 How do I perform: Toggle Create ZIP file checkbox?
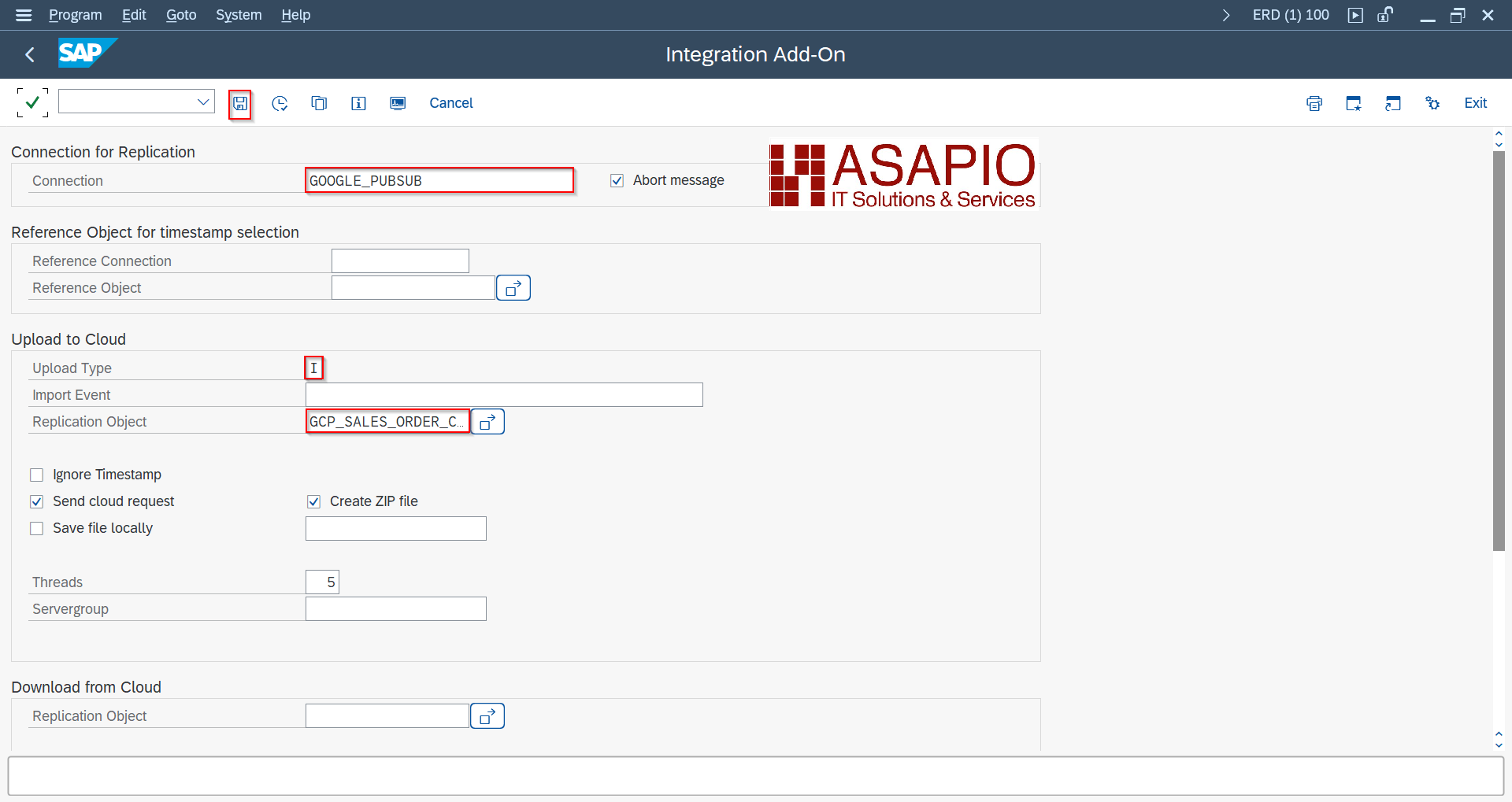pyautogui.click(x=313, y=501)
